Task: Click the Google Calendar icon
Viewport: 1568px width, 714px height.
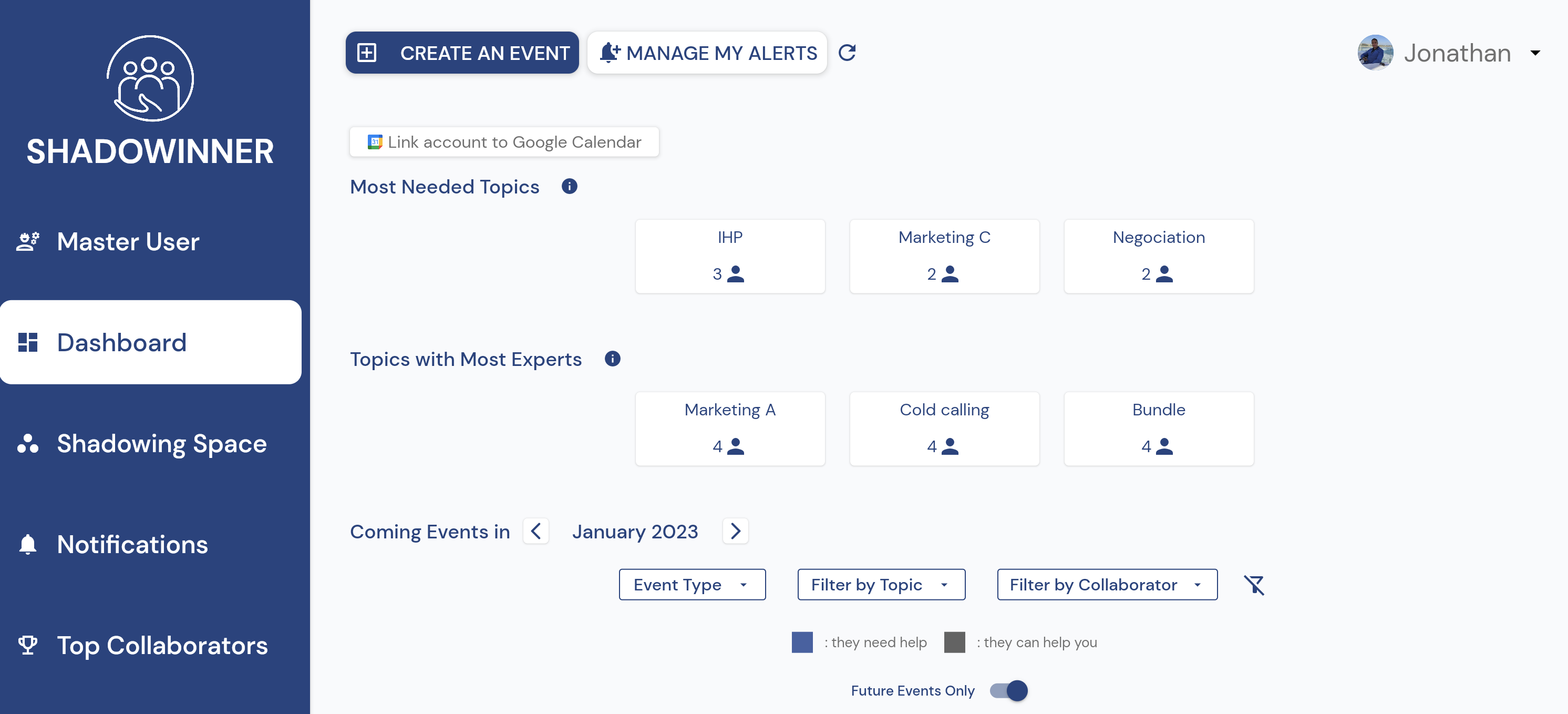Action: (x=375, y=142)
